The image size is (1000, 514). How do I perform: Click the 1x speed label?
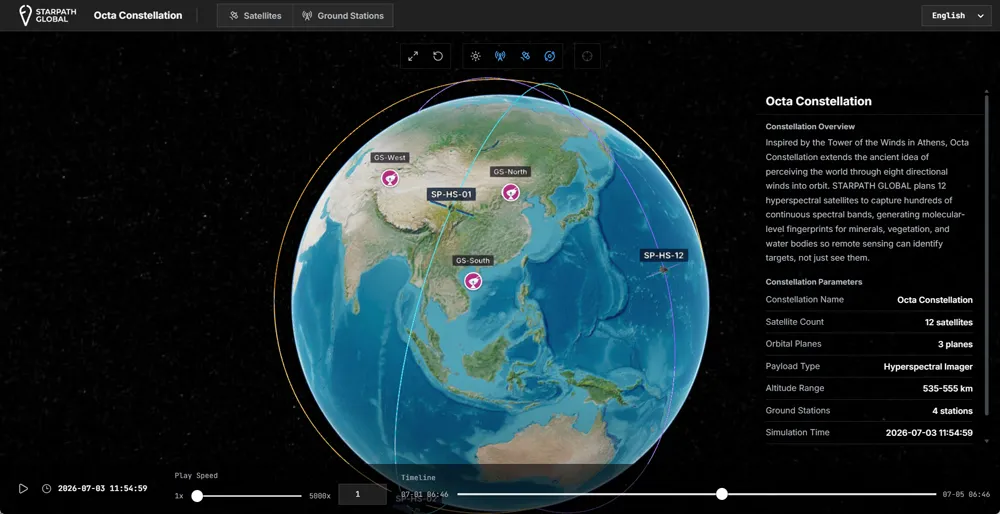click(x=179, y=496)
